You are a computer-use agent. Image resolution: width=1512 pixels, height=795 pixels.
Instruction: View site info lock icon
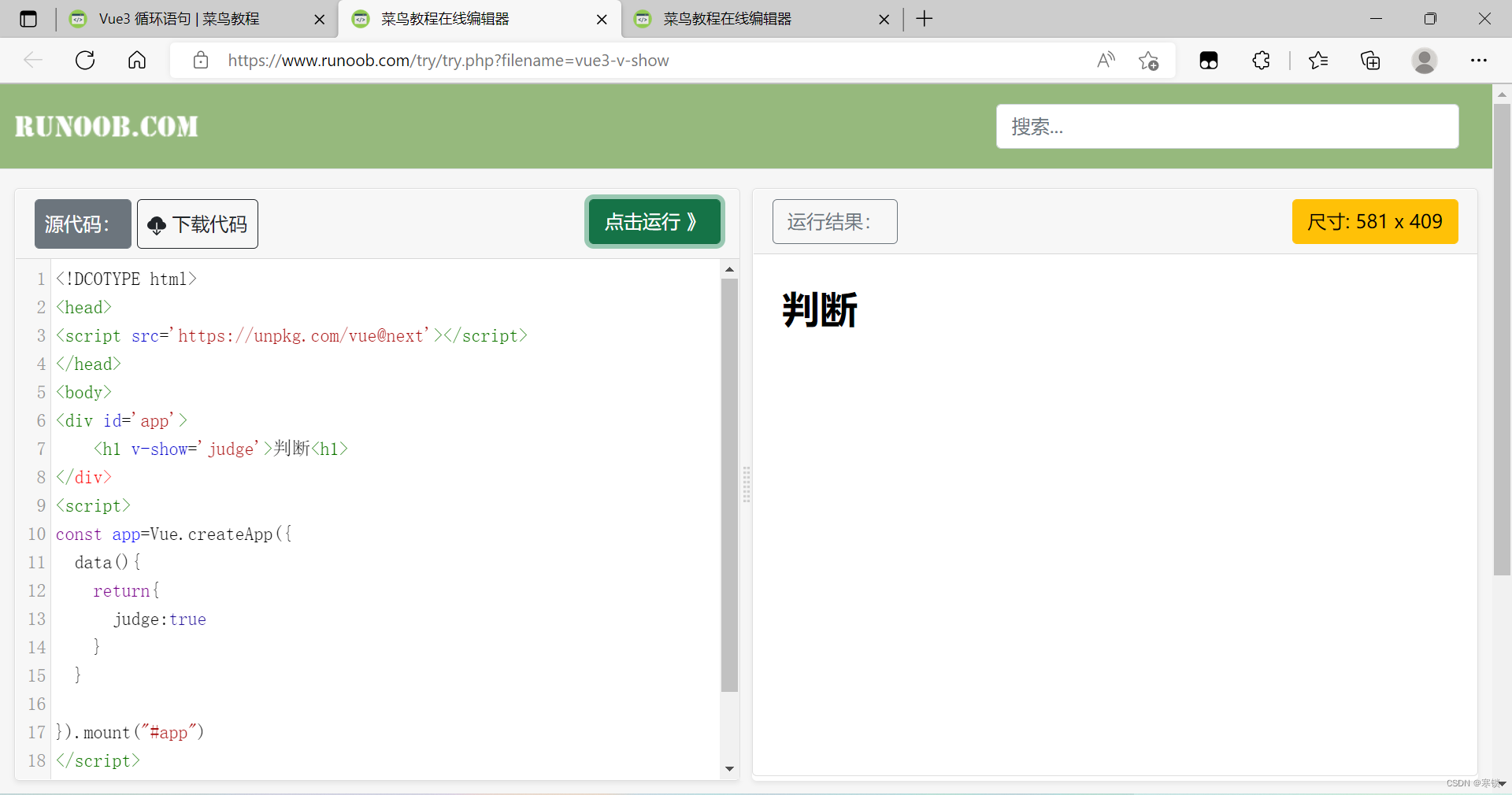coord(201,61)
